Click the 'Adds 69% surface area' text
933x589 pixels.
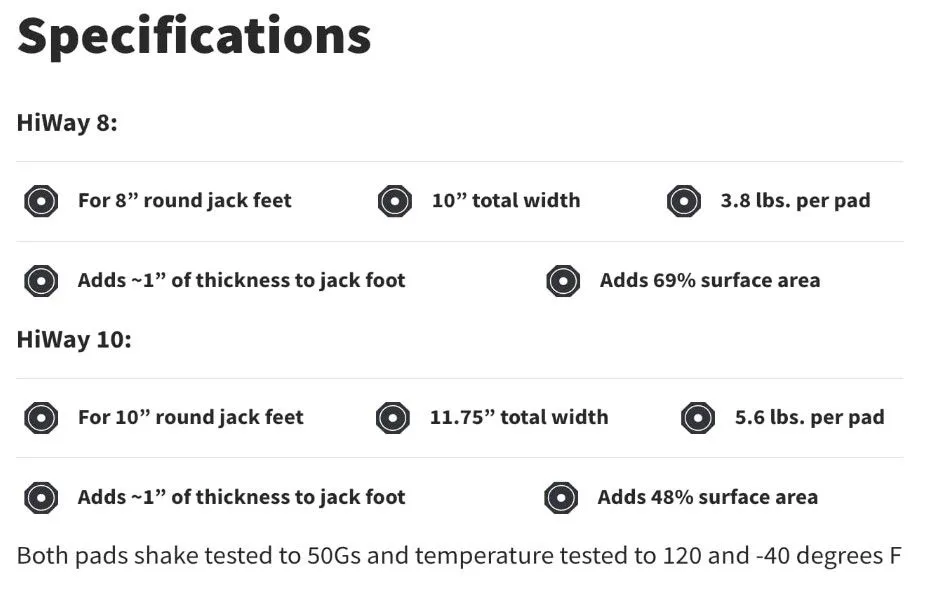point(710,280)
